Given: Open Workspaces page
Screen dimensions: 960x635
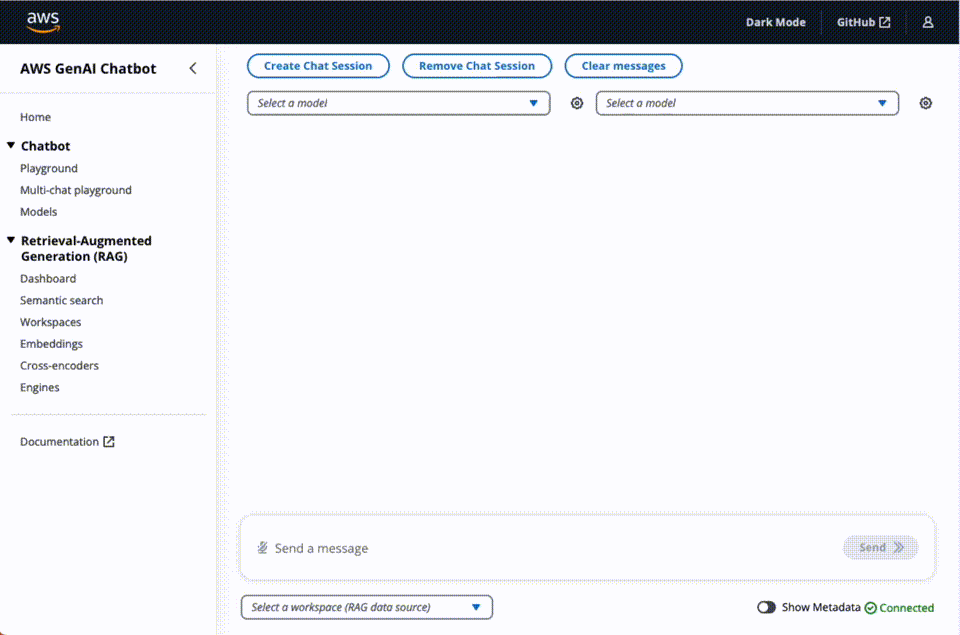Looking at the screenshot, I should click(51, 322).
